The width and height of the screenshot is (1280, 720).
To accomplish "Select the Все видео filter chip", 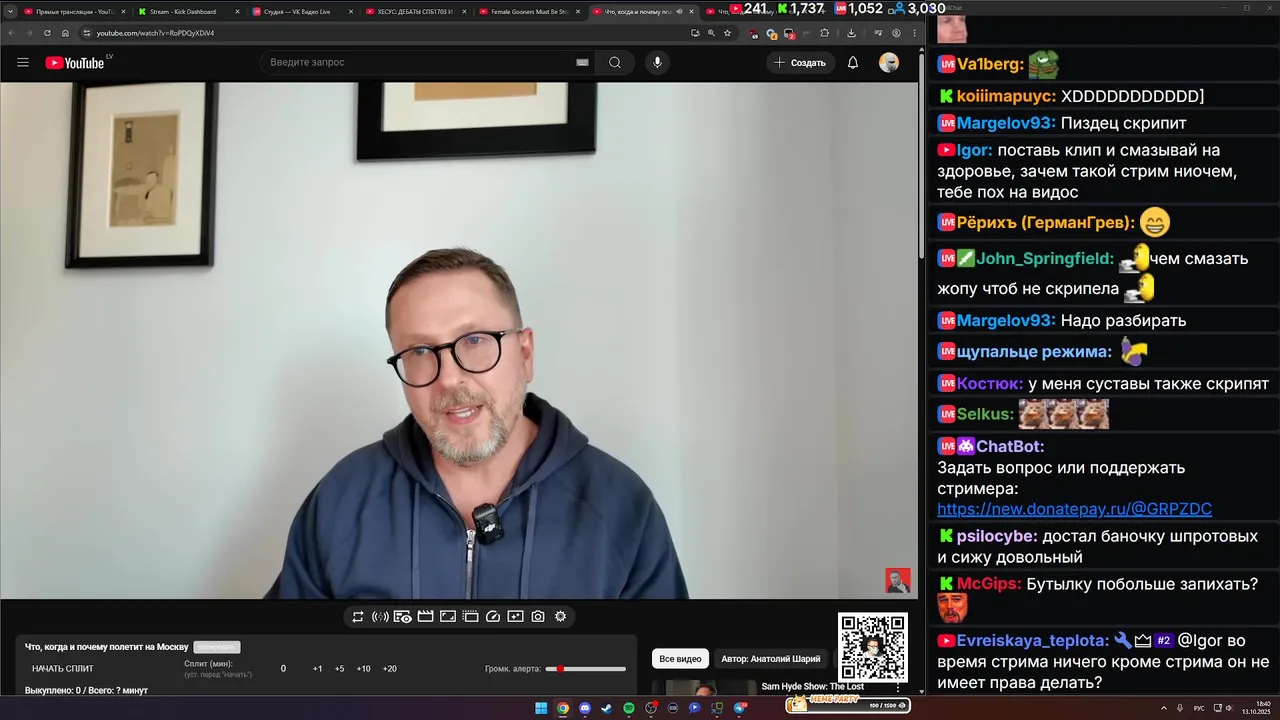I will (x=680, y=659).
